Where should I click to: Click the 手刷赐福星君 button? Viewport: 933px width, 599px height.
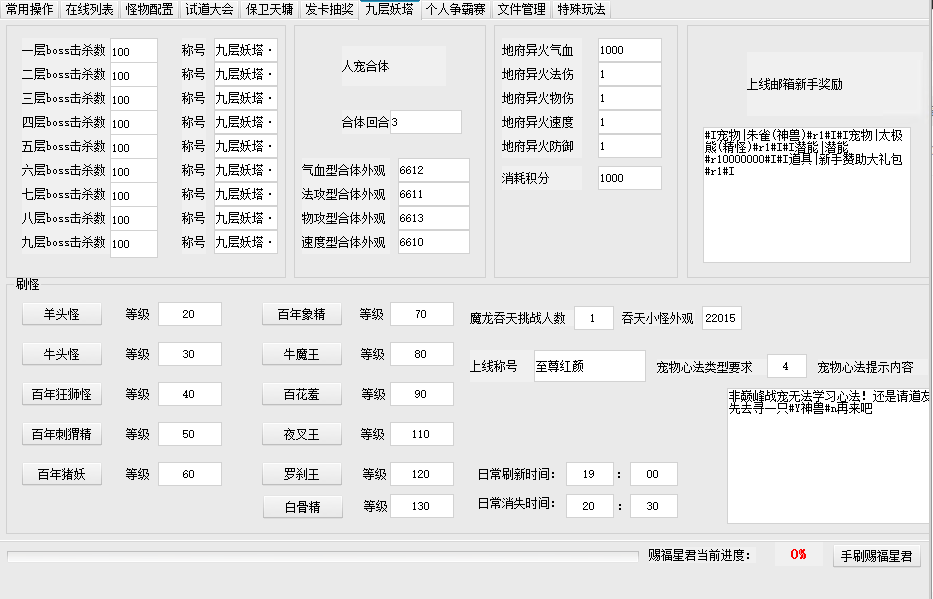[876, 556]
